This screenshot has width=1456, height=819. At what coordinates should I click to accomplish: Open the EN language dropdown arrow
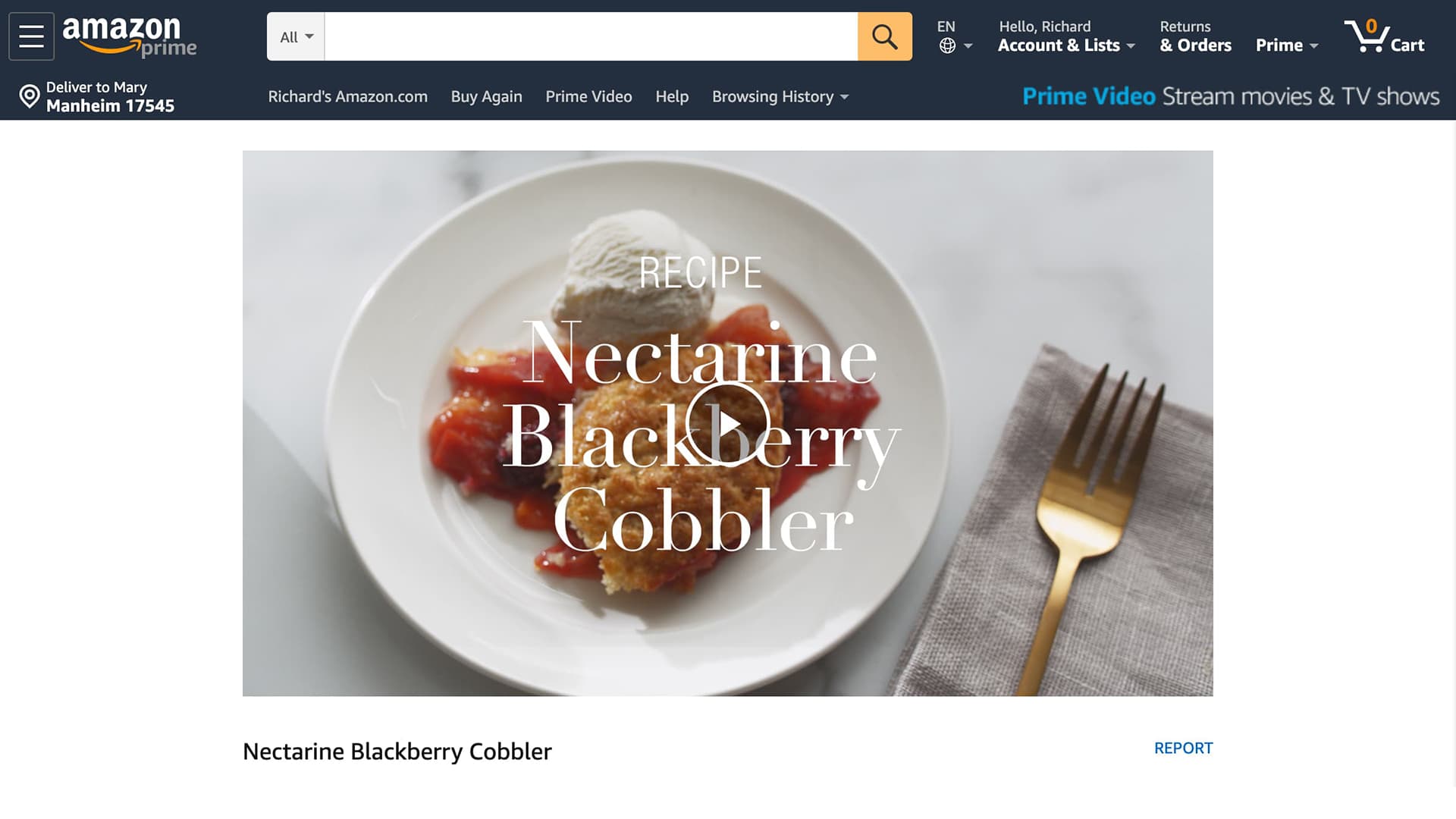pos(968,46)
